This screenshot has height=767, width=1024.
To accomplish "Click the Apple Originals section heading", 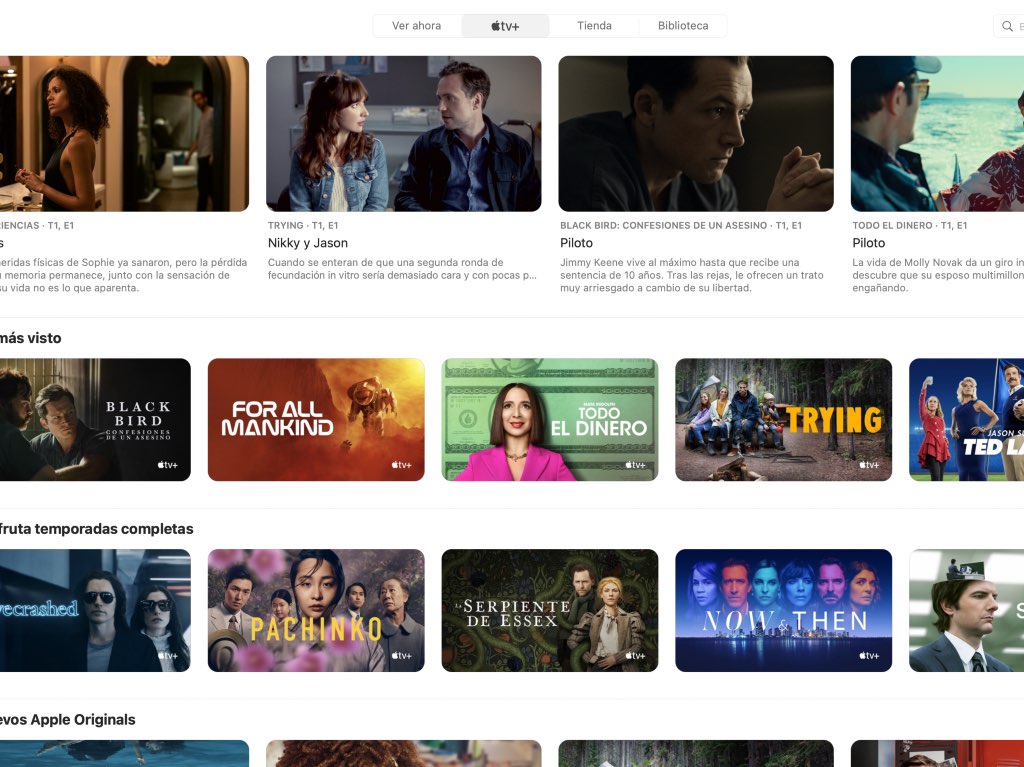I will point(68,720).
